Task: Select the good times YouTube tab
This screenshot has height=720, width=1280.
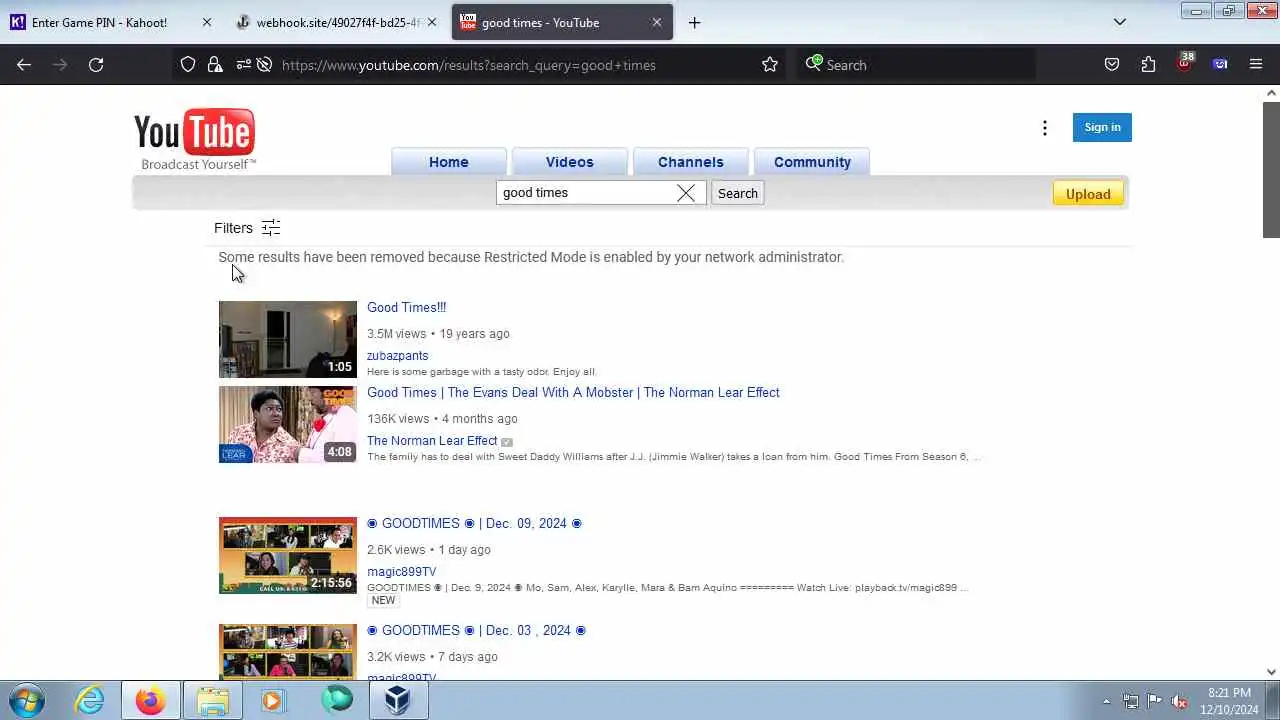Action: coord(562,23)
